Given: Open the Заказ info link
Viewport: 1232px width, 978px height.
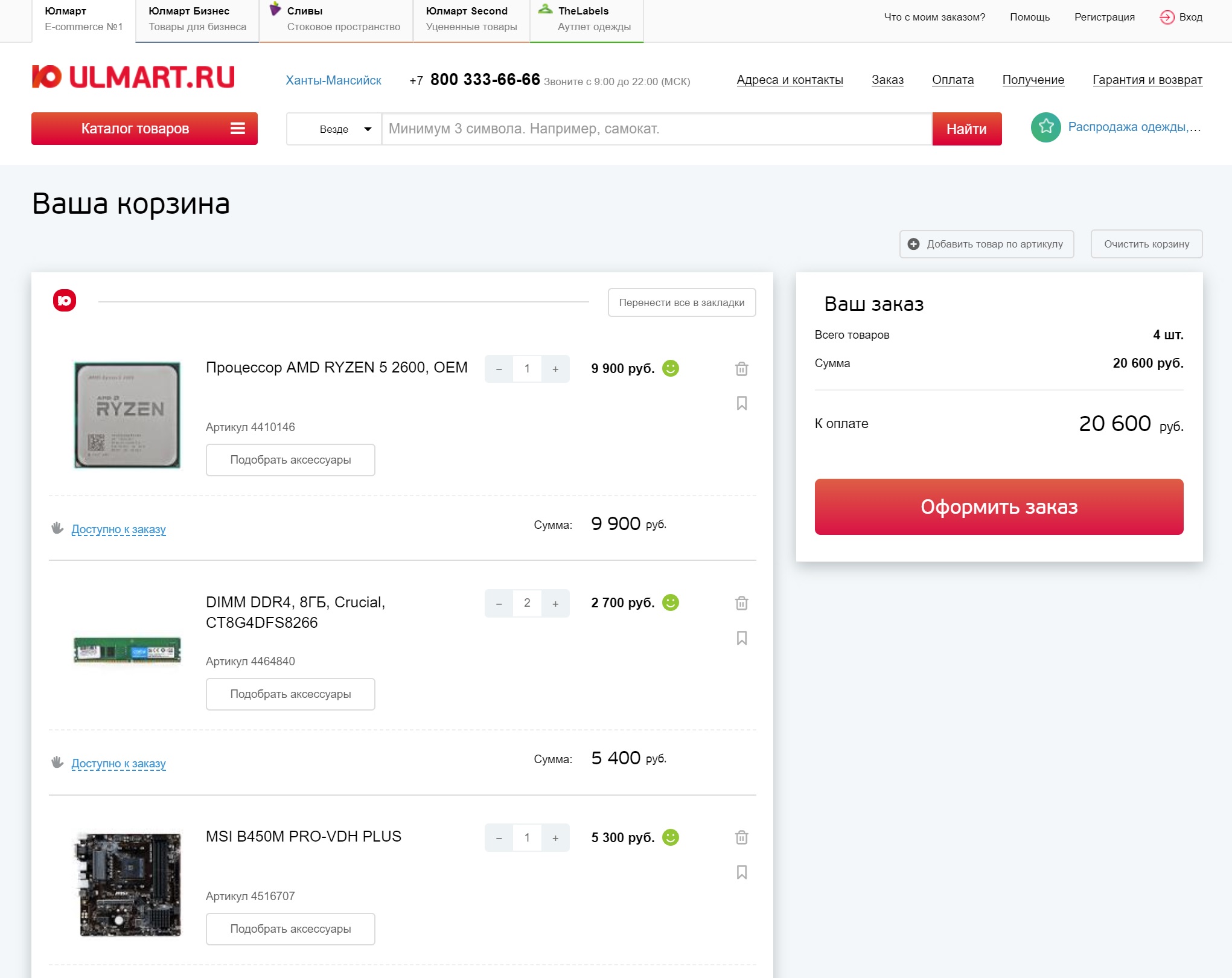Looking at the screenshot, I should tap(887, 80).
